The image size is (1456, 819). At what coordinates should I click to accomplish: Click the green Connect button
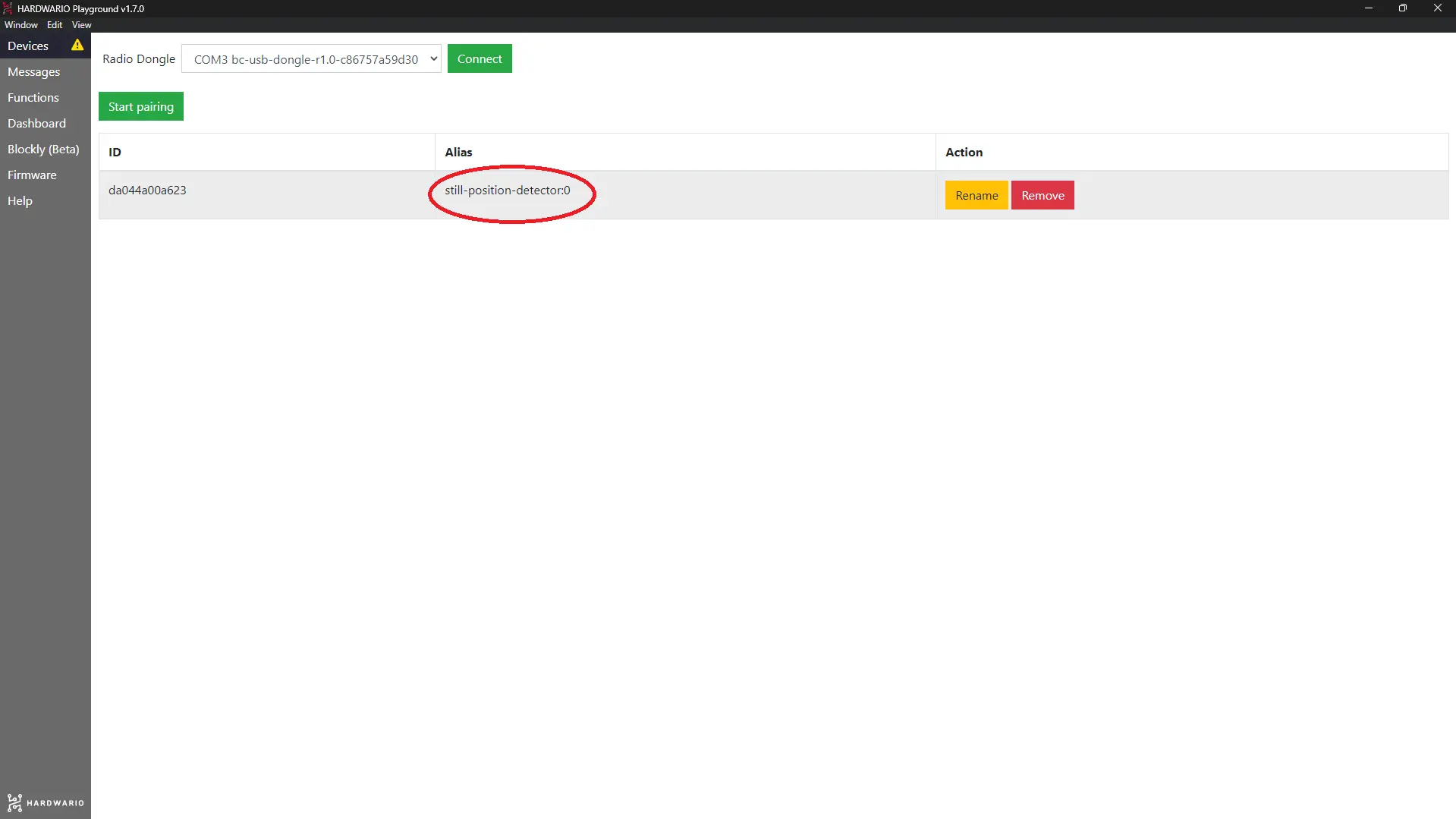[480, 58]
